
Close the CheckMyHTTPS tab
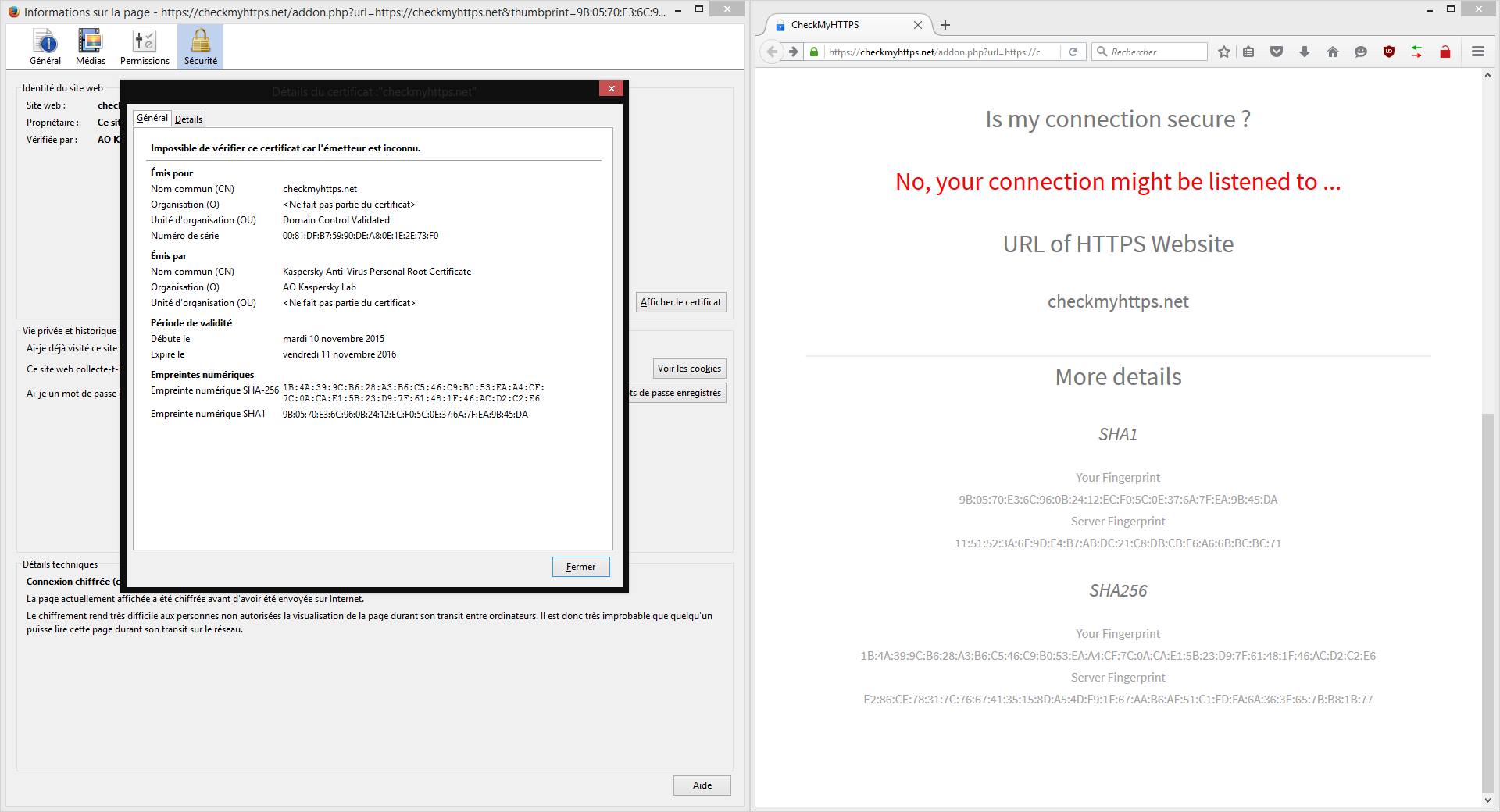(x=918, y=25)
